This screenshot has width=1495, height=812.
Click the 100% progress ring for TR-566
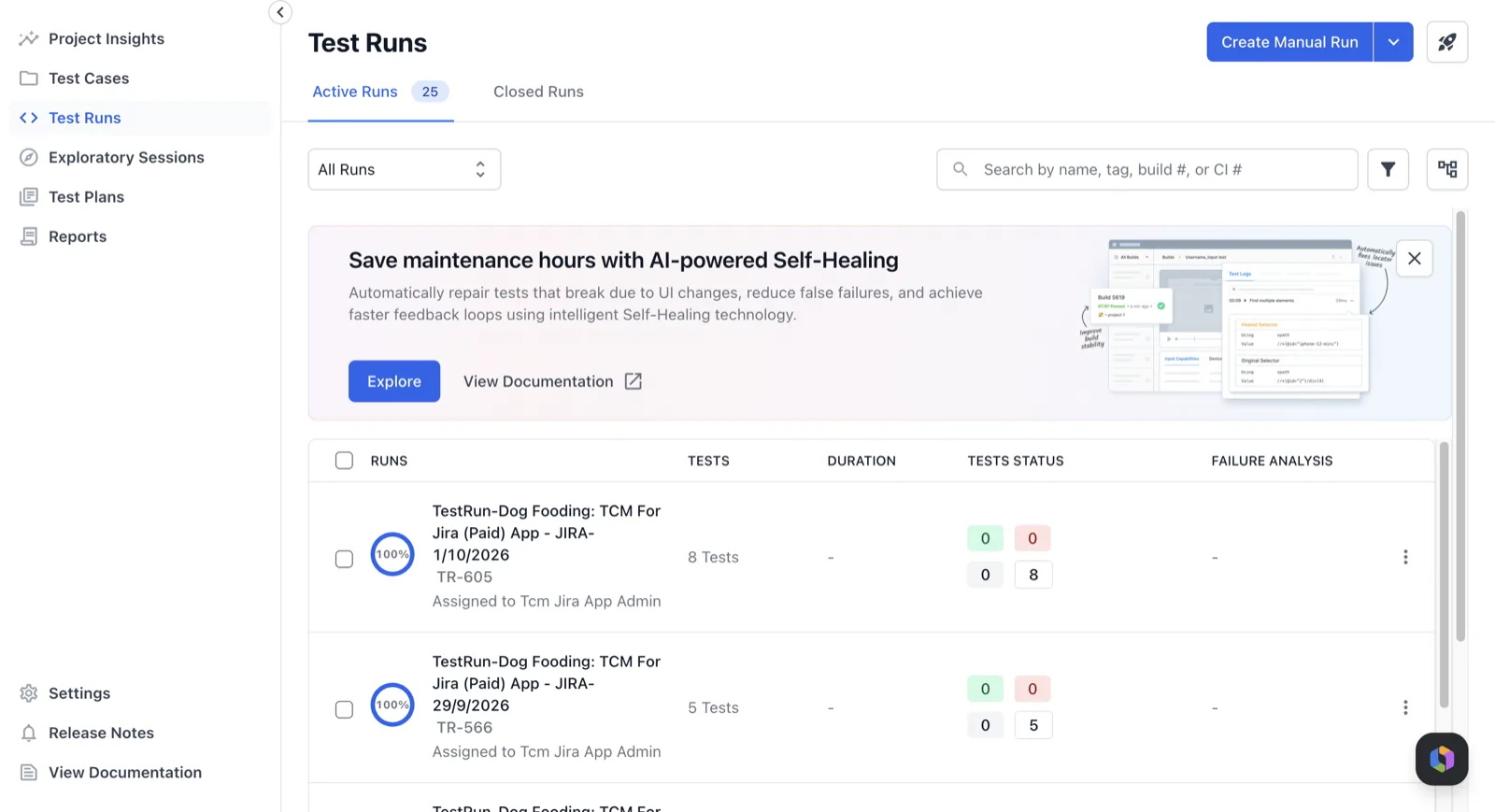[x=392, y=705]
